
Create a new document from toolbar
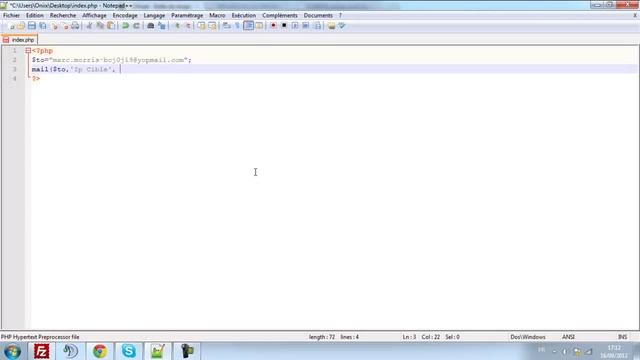[11, 26]
